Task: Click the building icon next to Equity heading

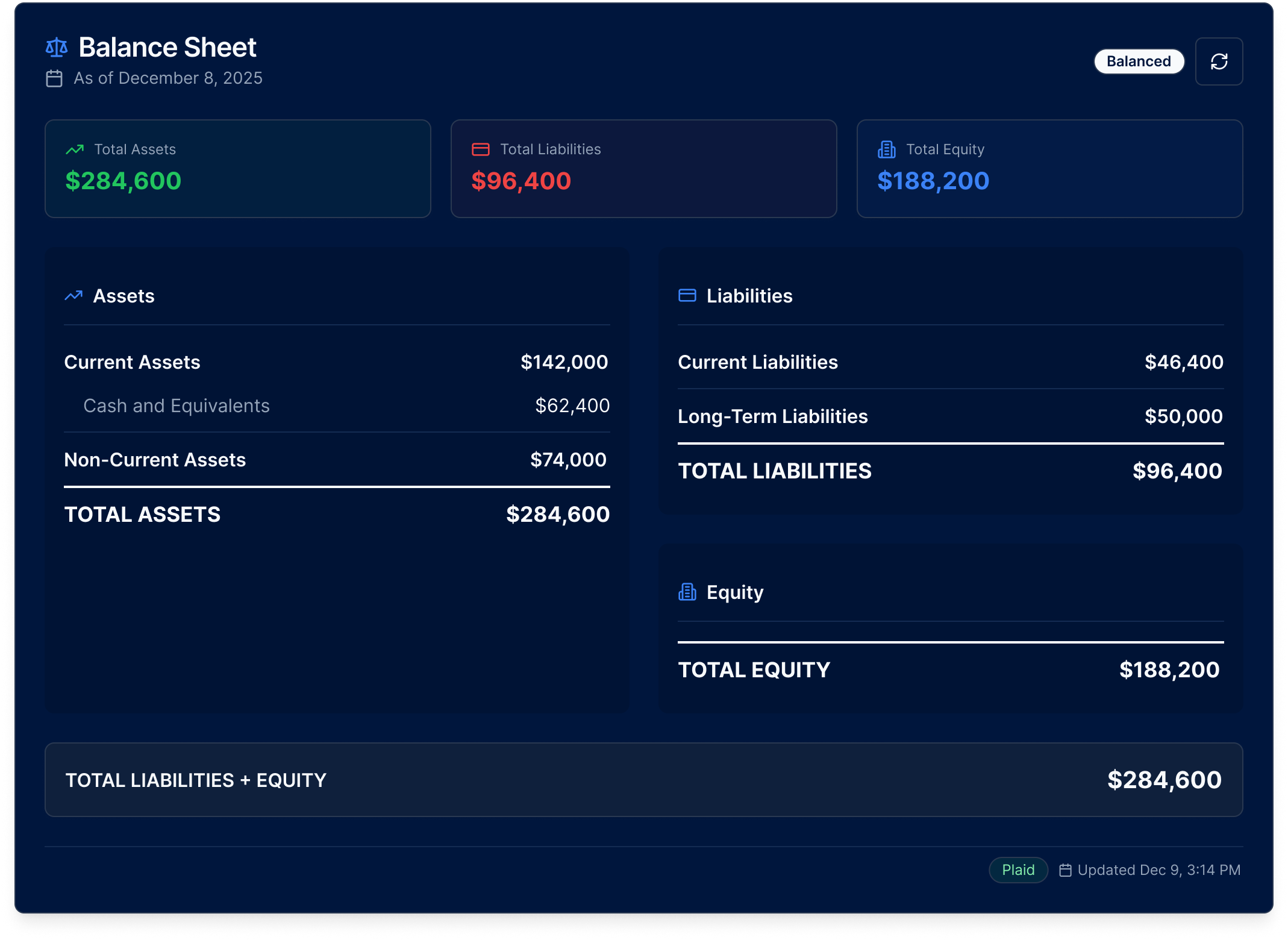Action: [687, 592]
